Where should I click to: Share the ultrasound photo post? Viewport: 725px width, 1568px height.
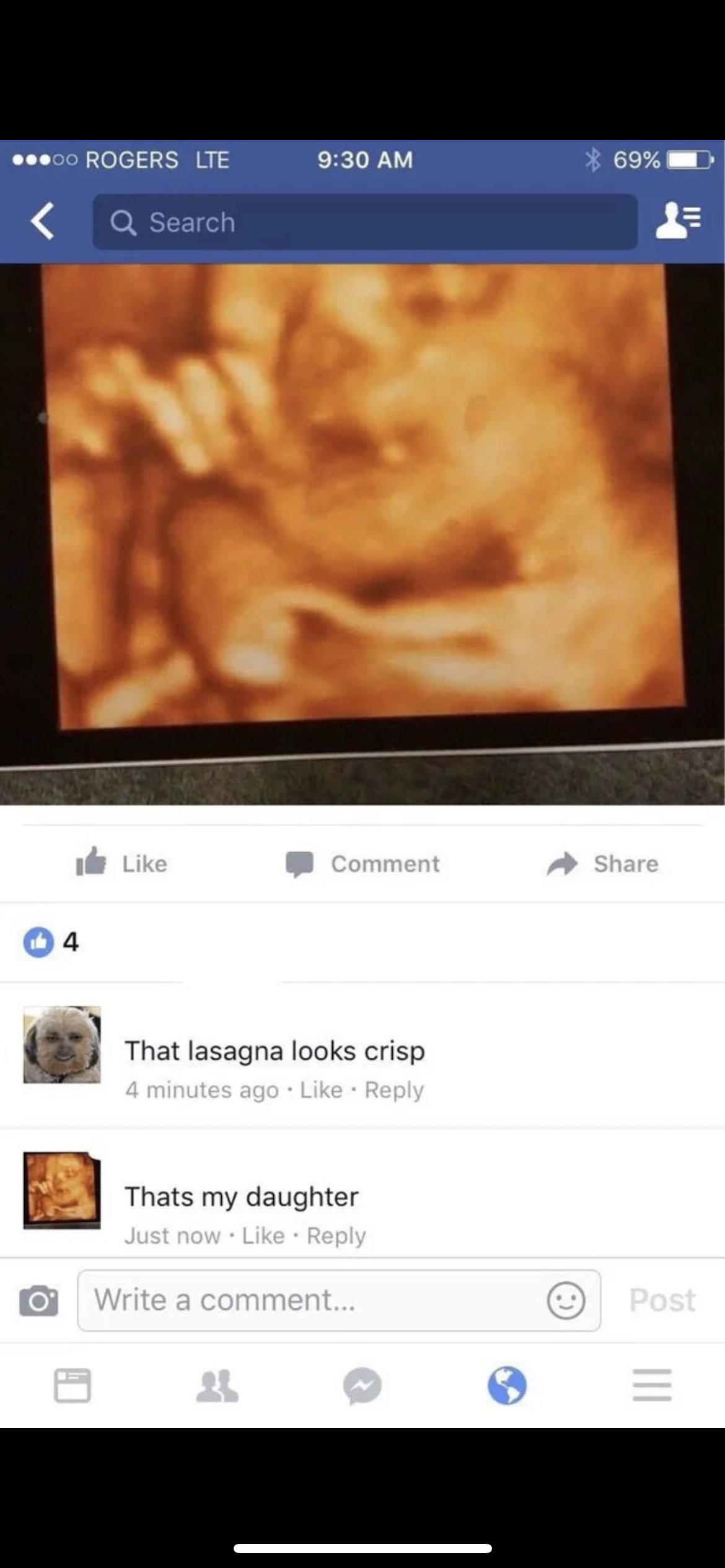[x=602, y=864]
